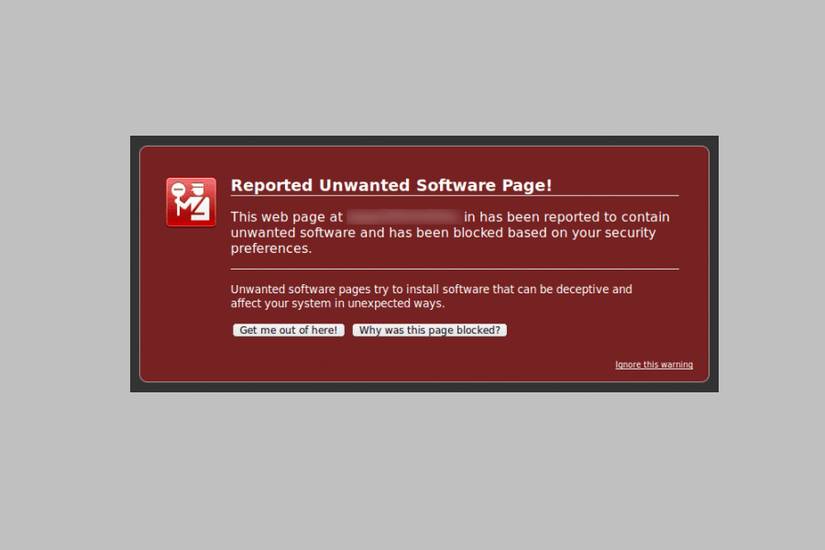The image size is (825, 550).
Task: Click the word 'preferences.' ending the first paragraph
Action: 271,248
